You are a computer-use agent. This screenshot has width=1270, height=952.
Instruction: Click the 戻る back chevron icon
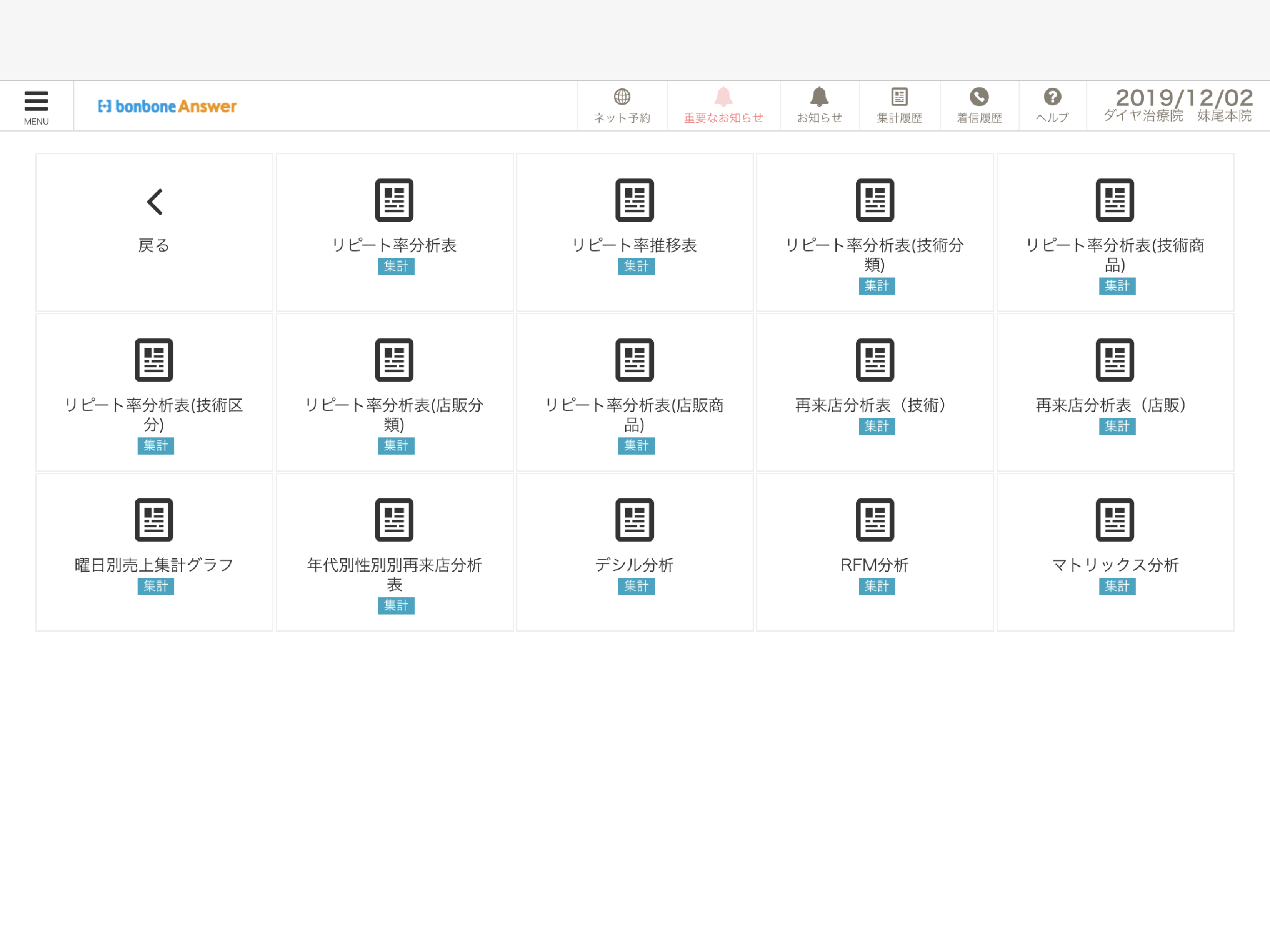(x=154, y=202)
